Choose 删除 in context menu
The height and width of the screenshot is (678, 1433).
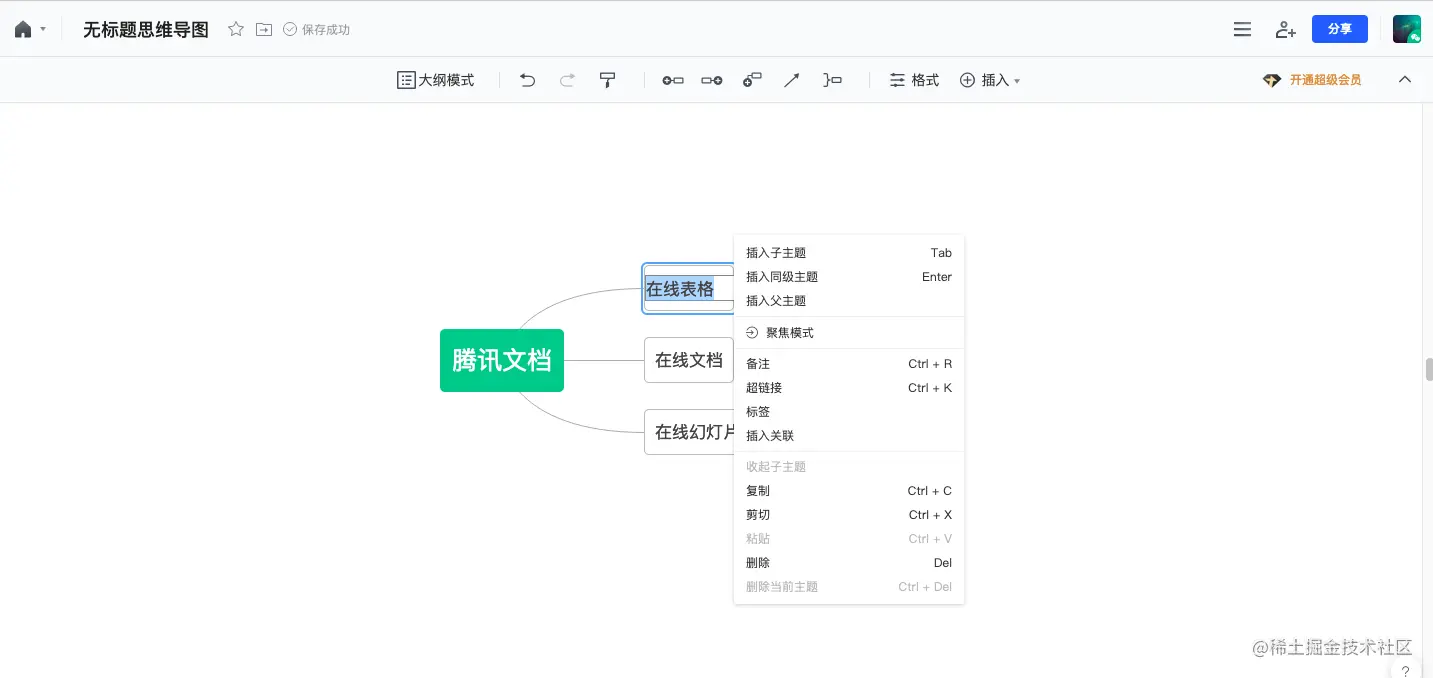click(849, 563)
